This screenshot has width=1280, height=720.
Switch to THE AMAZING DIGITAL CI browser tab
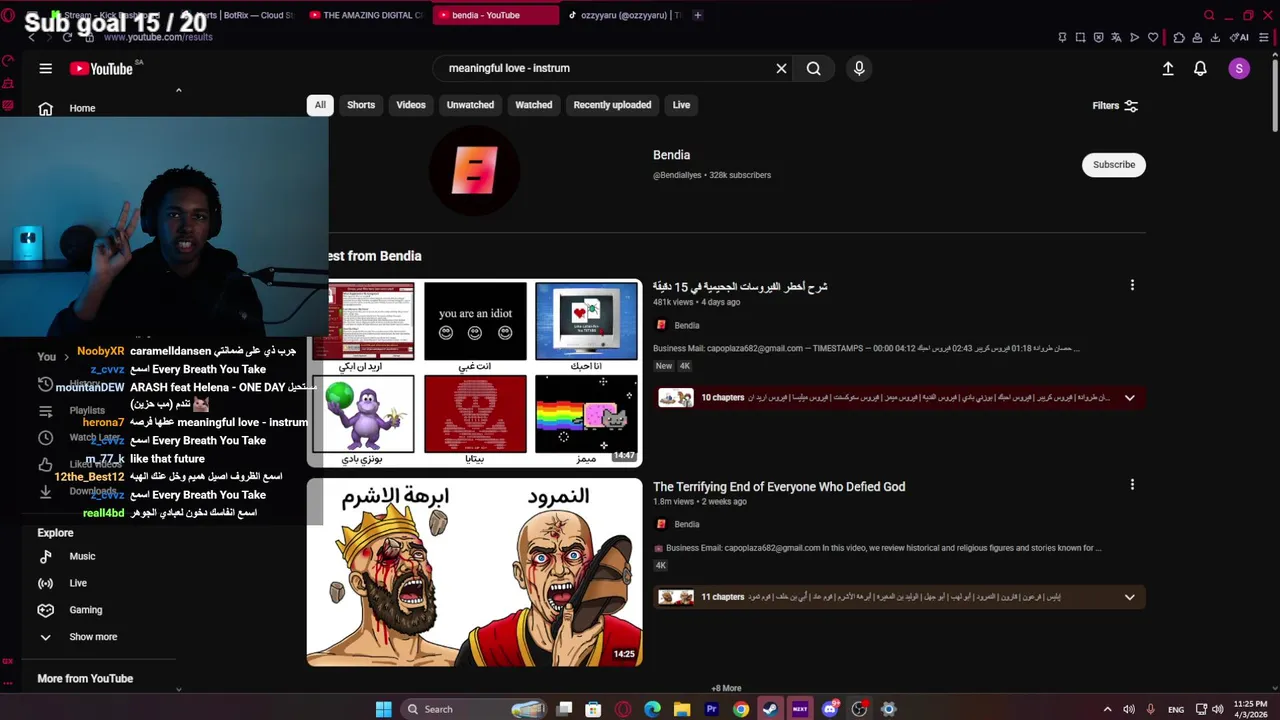coord(367,15)
